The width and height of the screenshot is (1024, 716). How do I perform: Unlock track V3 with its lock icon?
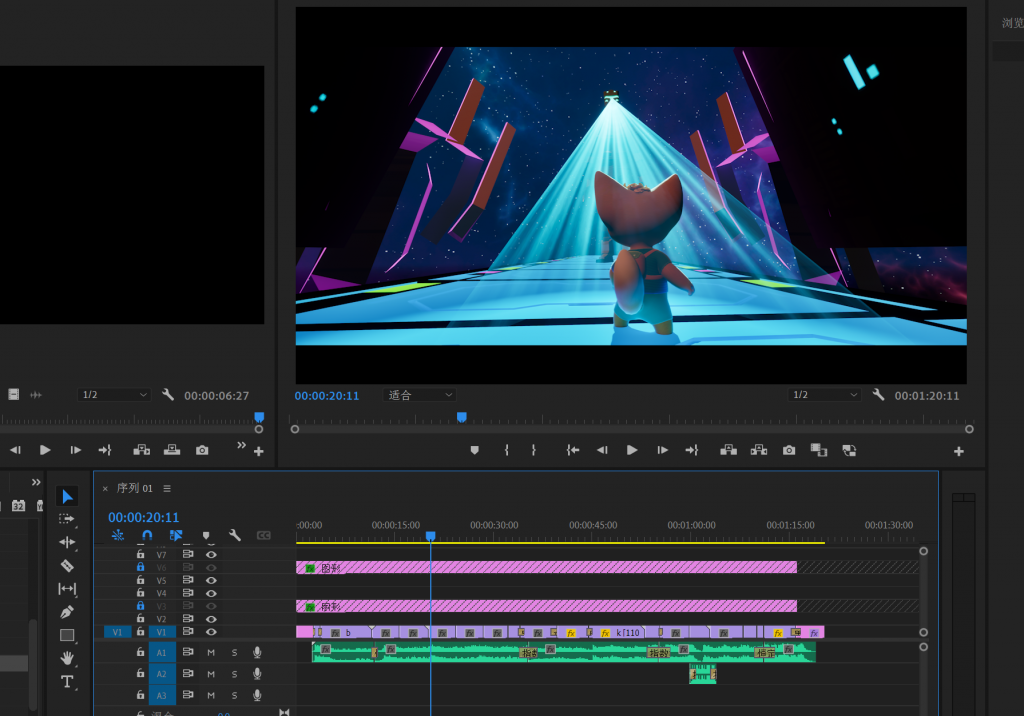point(140,606)
